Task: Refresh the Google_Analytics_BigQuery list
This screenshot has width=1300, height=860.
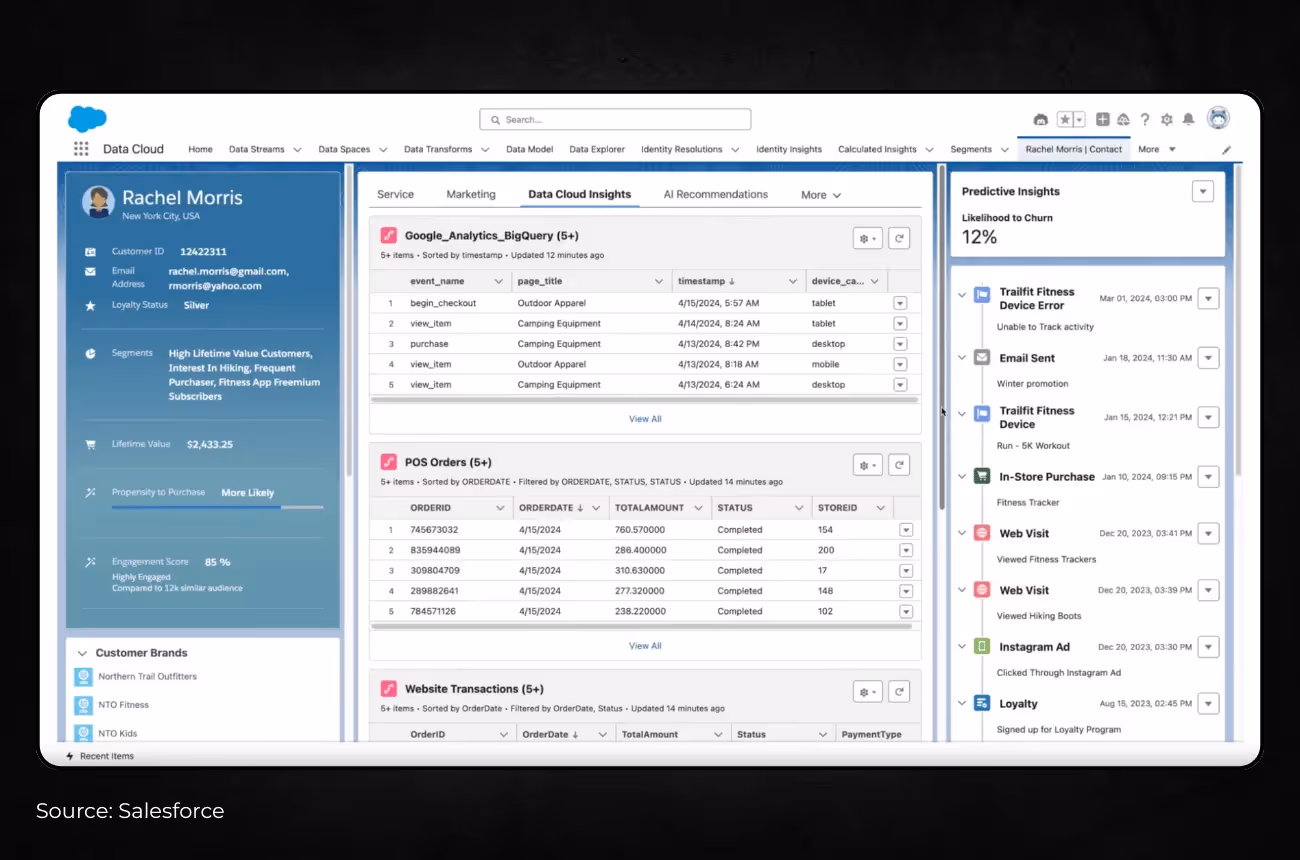Action: (899, 238)
